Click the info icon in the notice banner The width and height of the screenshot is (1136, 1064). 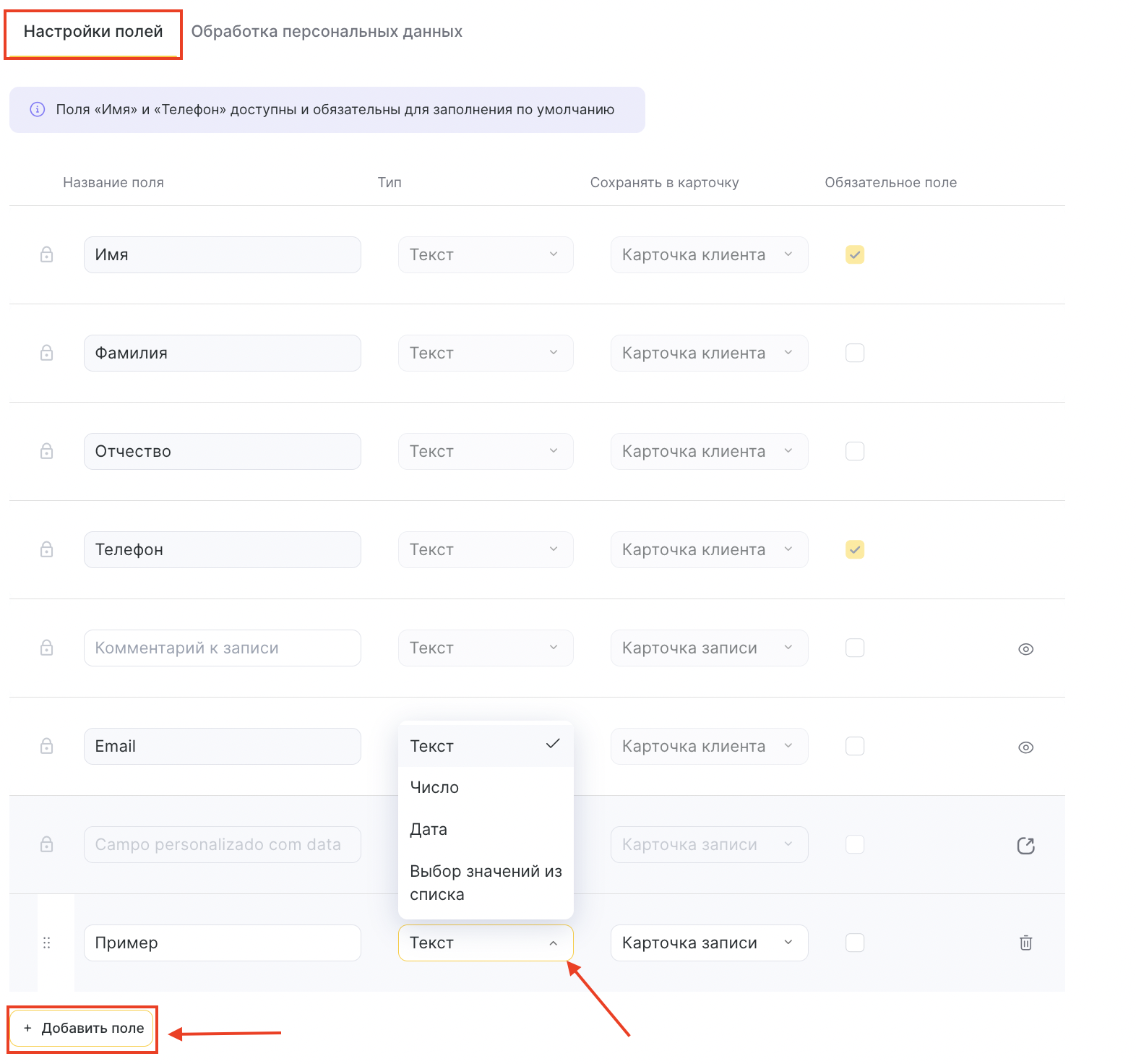(37, 110)
